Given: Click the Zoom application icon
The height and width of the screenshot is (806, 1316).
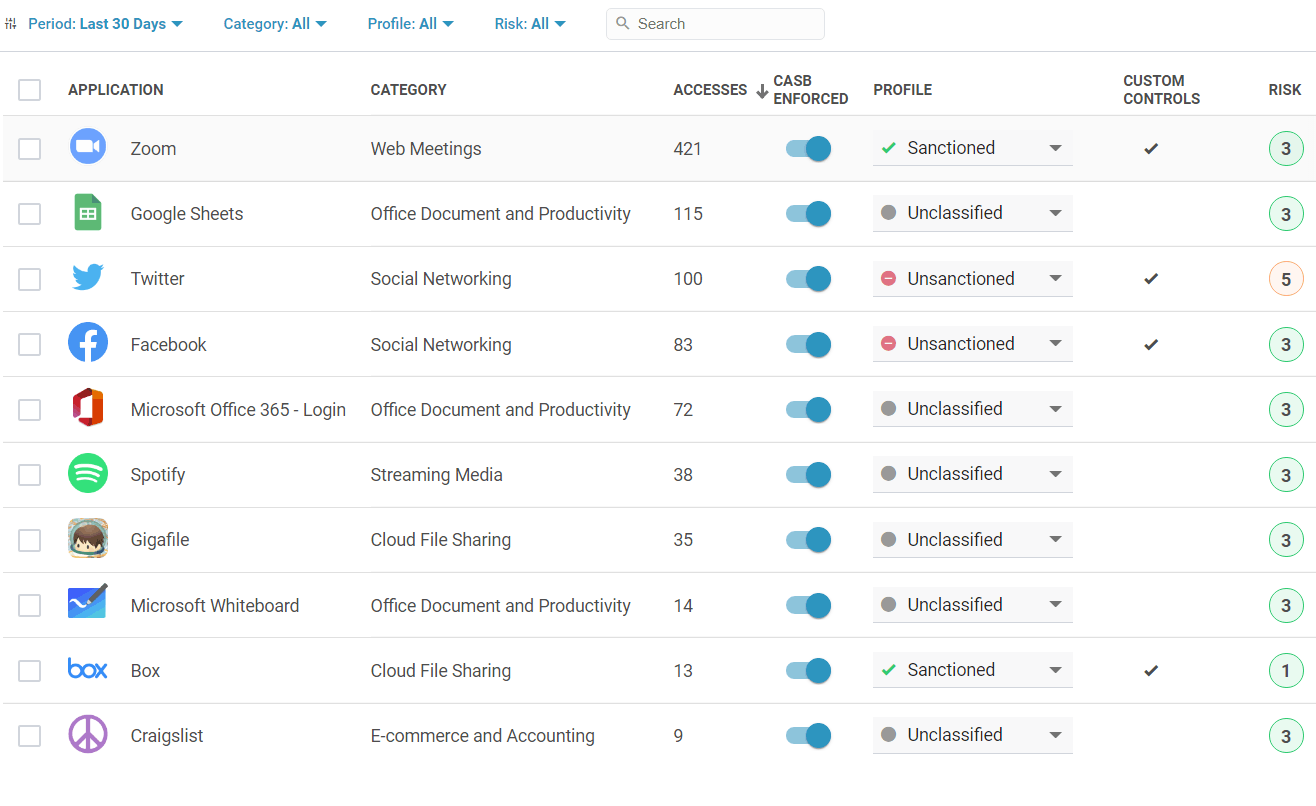Looking at the screenshot, I should click(x=88, y=147).
